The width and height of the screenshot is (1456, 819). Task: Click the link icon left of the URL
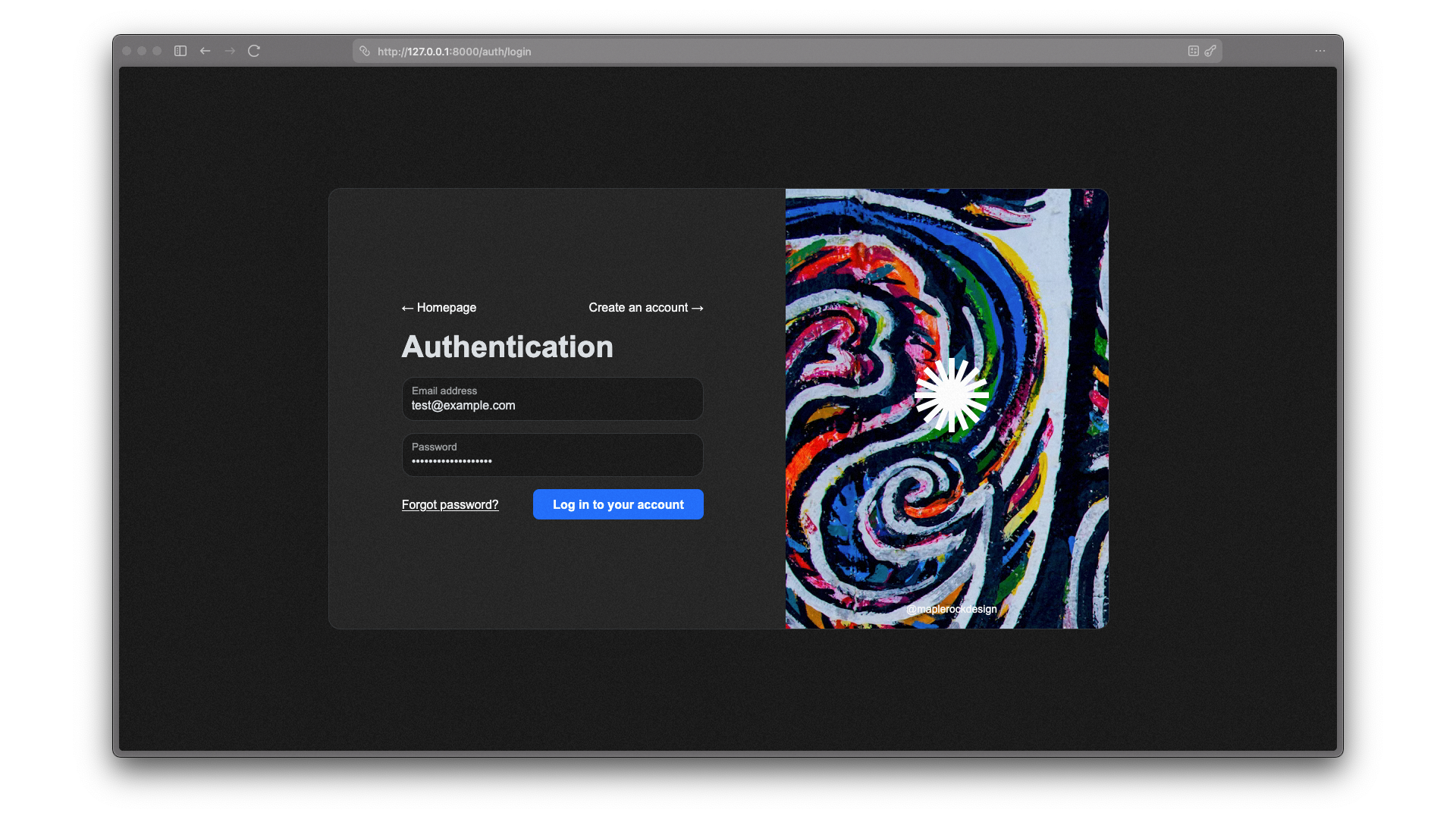click(365, 51)
